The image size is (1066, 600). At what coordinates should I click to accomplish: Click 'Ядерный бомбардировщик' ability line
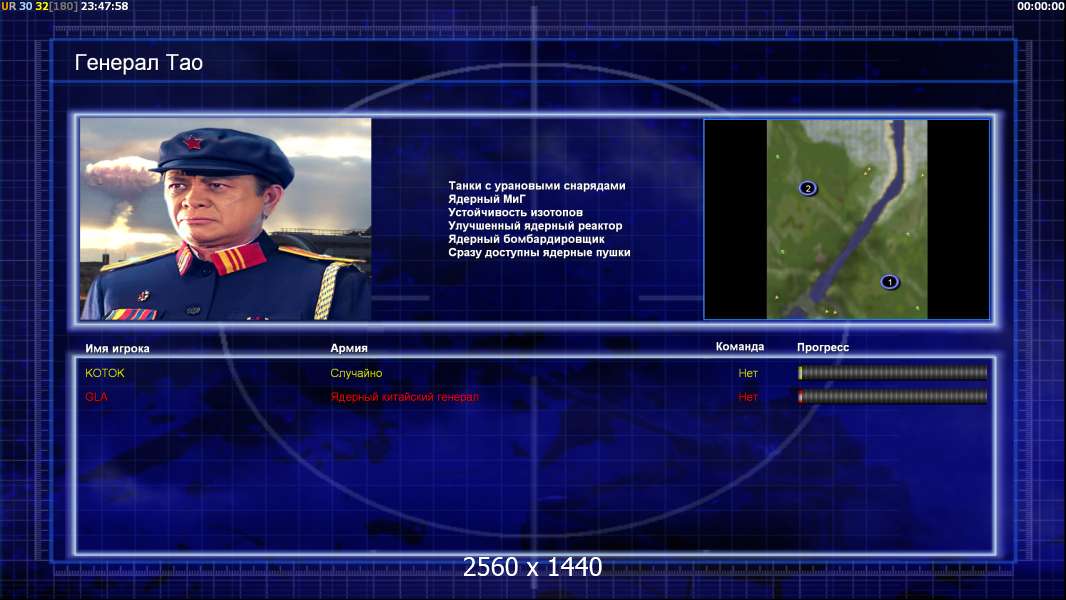pos(526,239)
